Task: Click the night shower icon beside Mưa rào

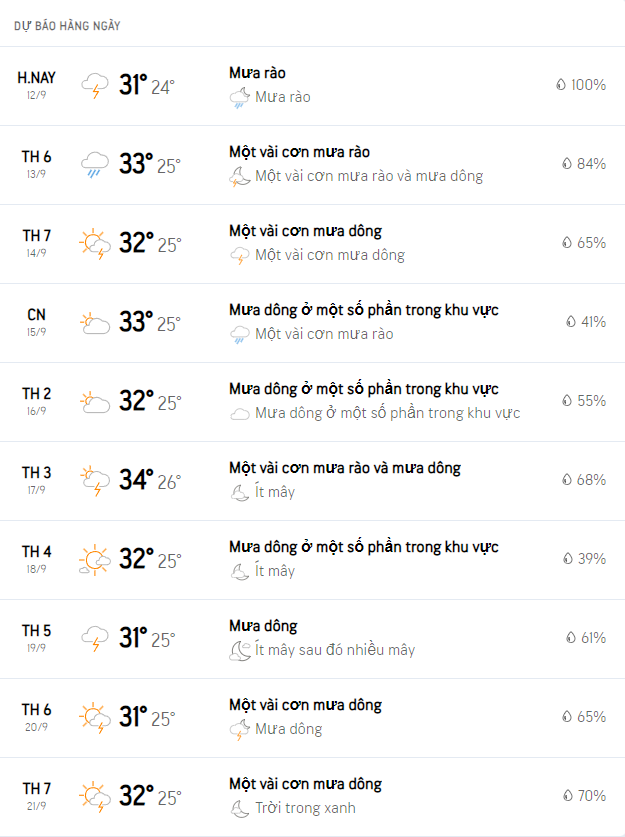Action: 240,98
